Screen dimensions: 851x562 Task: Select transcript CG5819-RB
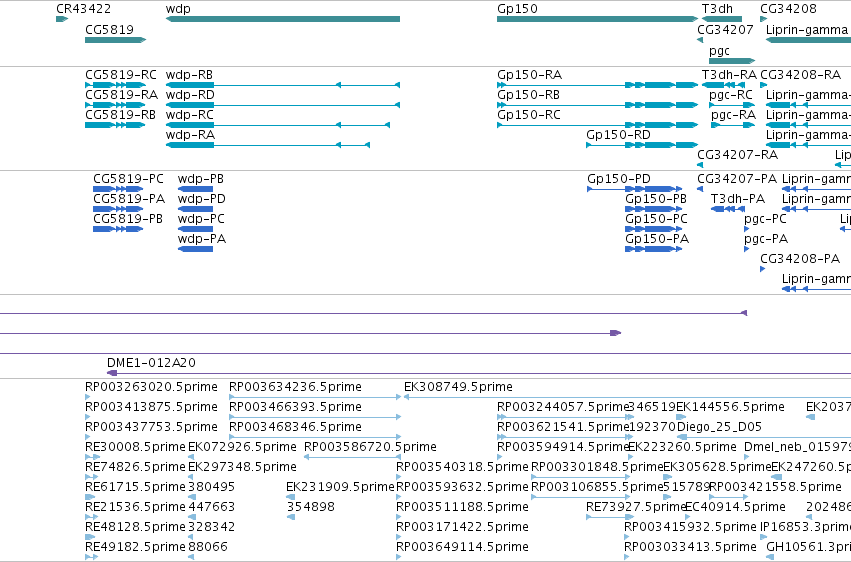pos(116,125)
